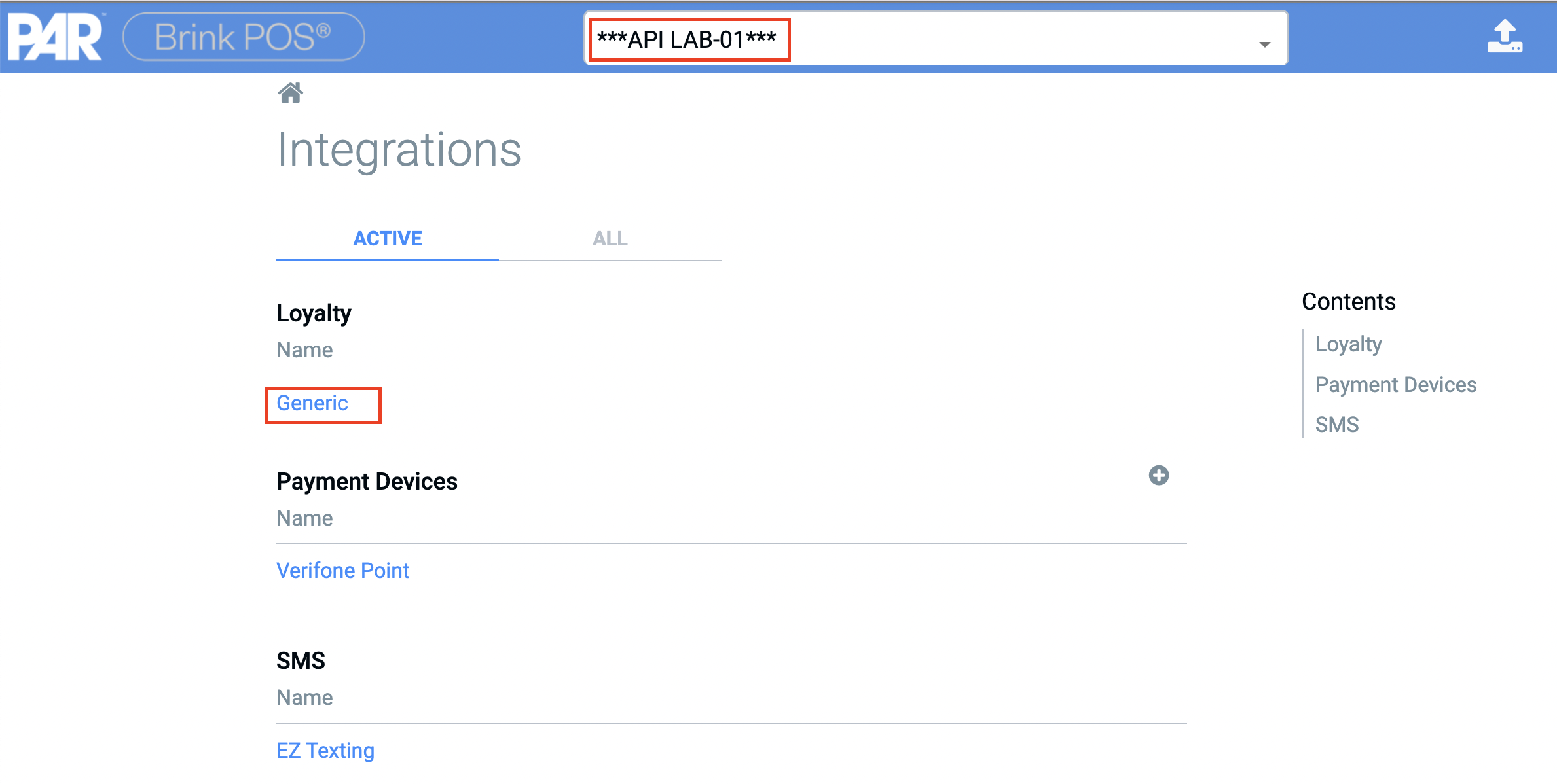
Task: Open the Generic loyalty integration link
Action: pyautogui.click(x=312, y=403)
